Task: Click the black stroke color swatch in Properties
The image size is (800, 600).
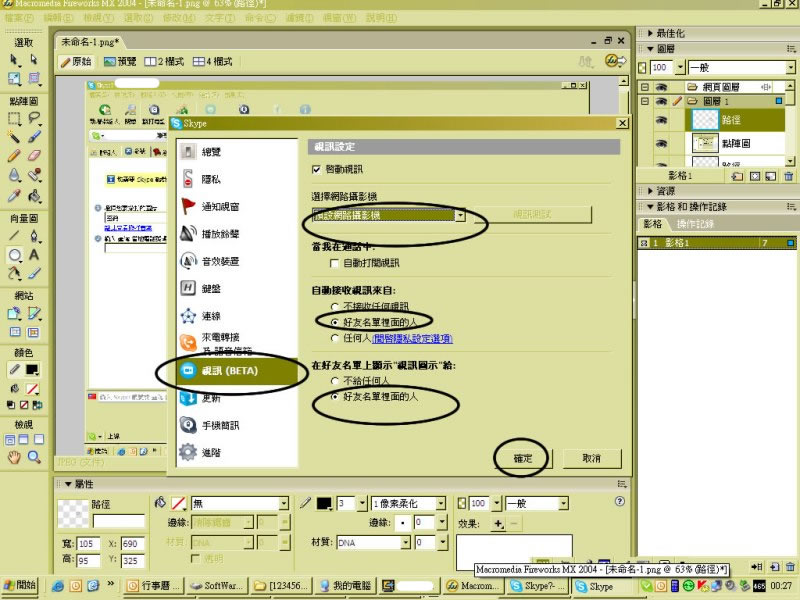Action: [324, 504]
